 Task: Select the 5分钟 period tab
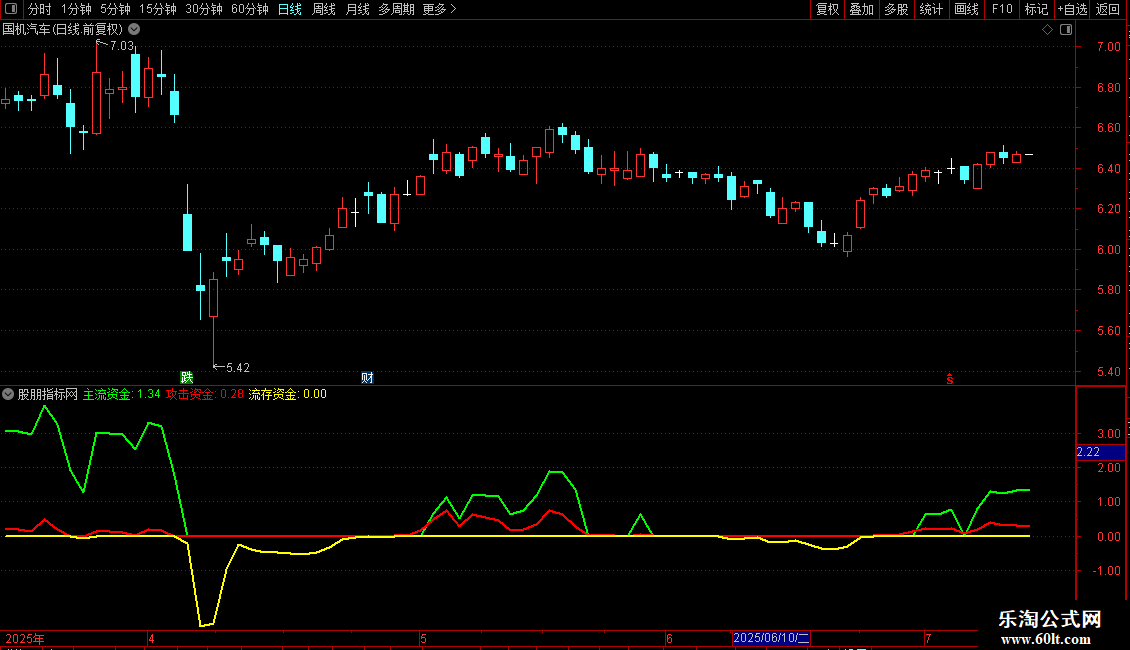(x=115, y=9)
